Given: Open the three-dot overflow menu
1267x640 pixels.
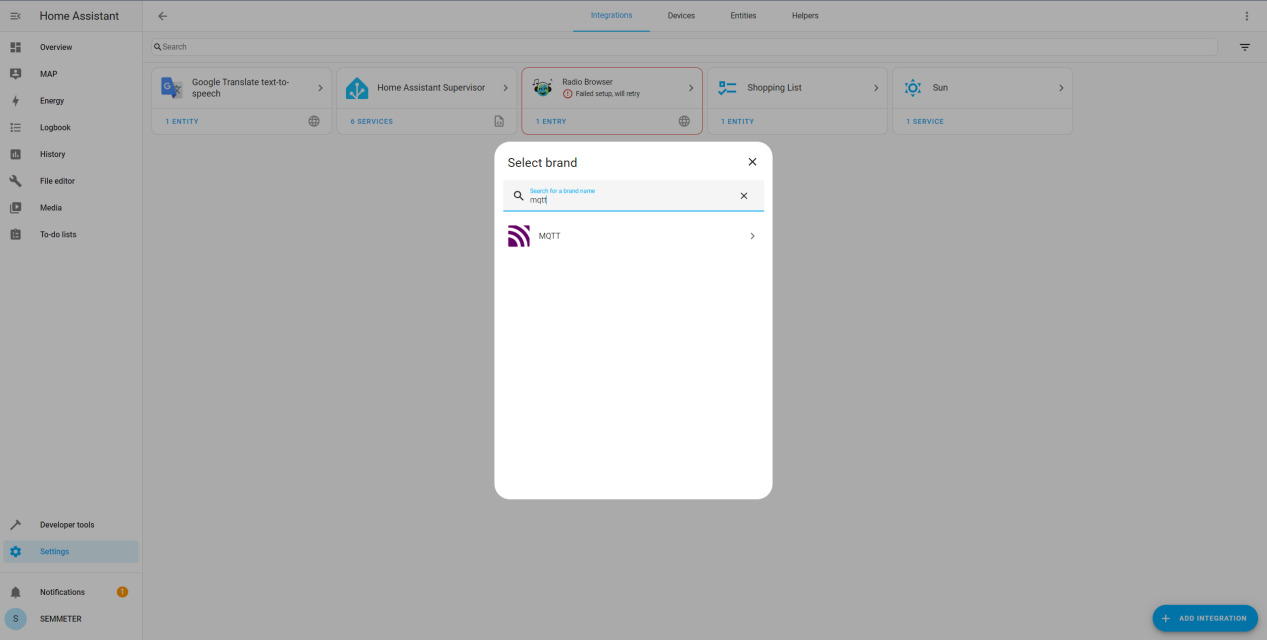Looking at the screenshot, I should (x=1246, y=16).
